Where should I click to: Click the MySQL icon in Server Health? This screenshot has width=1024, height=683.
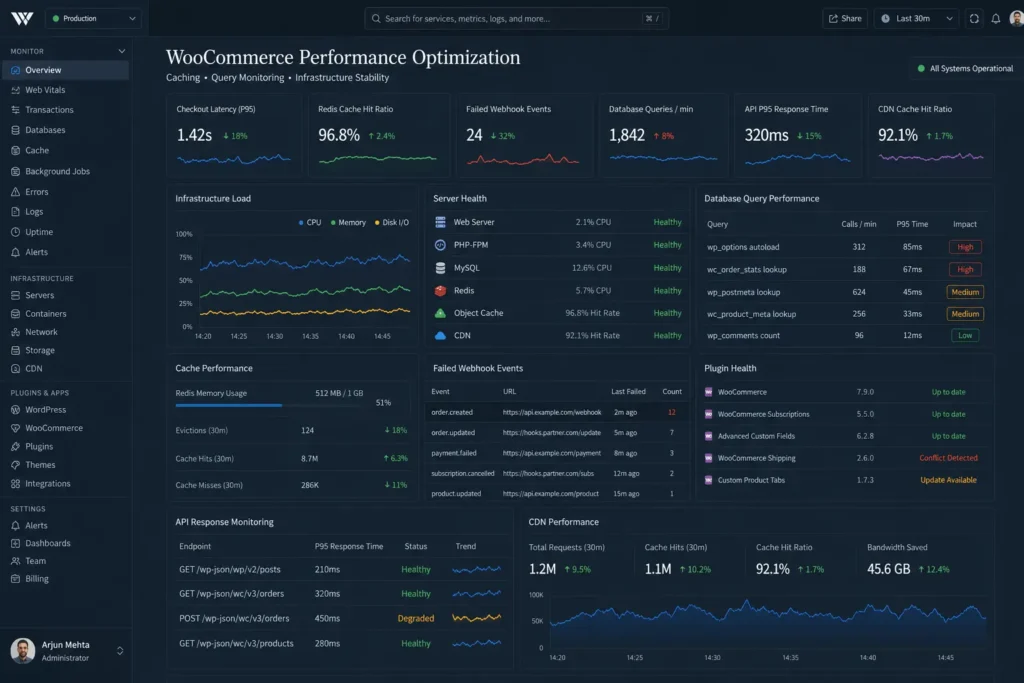[x=440, y=268]
